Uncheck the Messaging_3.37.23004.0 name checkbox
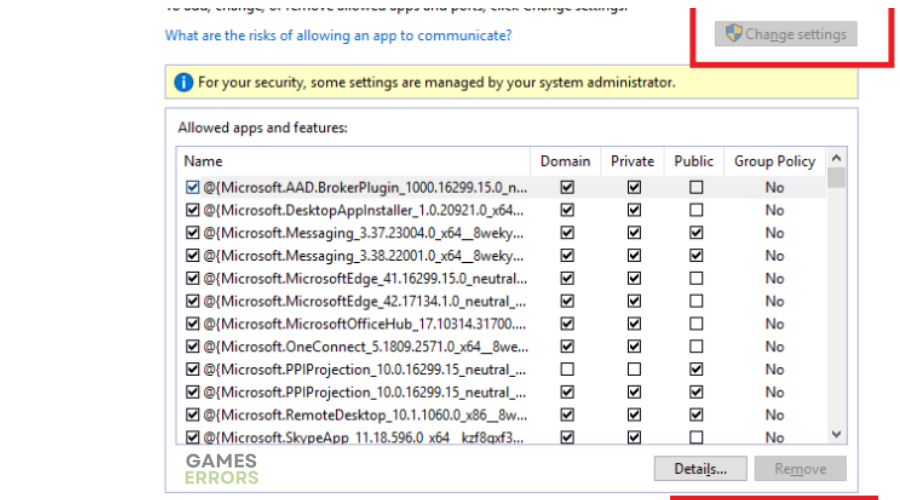900x500 pixels. pos(192,232)
